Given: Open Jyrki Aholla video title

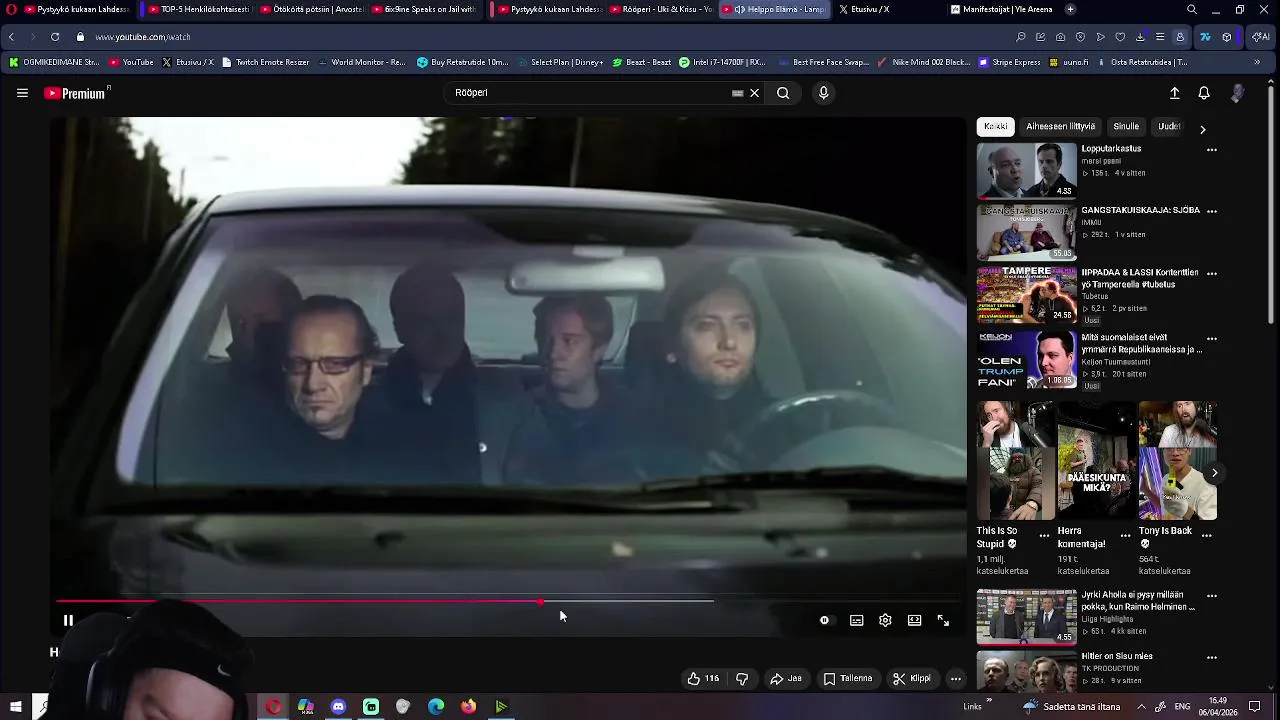Looking at the screenshot, I should click(x=1138, y=601).
